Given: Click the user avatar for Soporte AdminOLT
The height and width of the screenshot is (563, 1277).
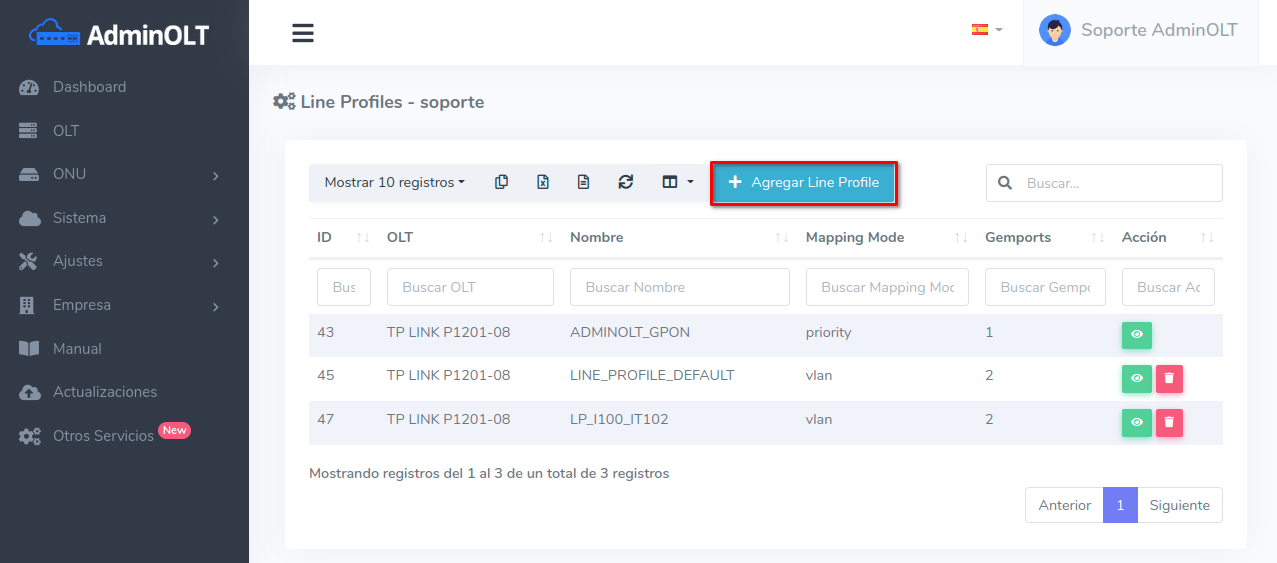Looking at the screenshot, I should [1054, 30].
